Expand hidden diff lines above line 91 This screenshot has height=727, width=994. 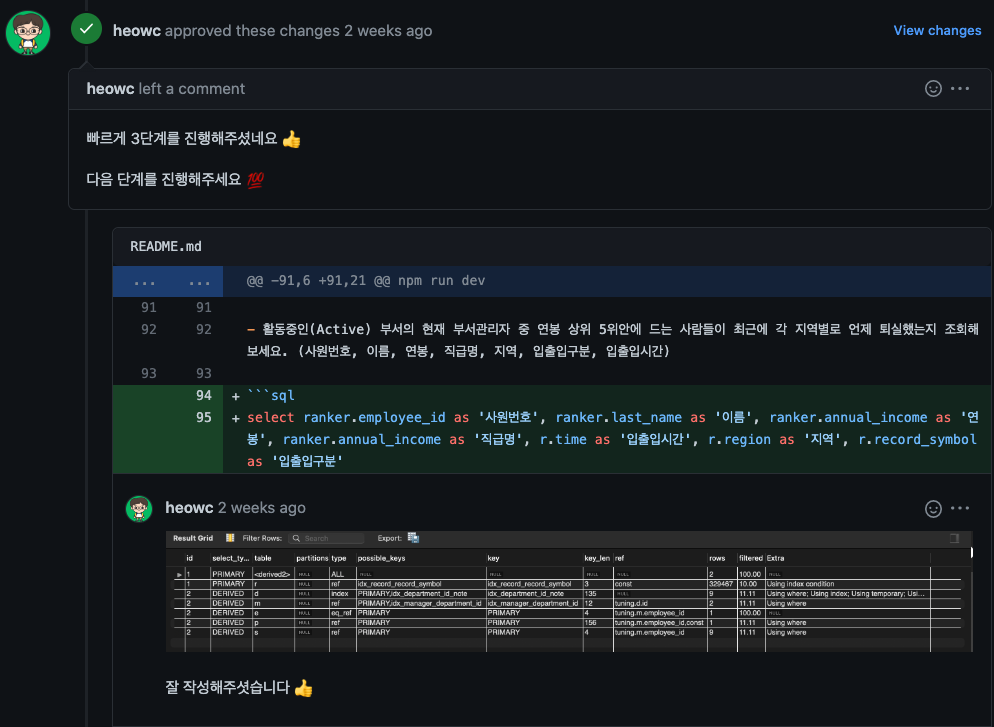pyautogui.click(x=168, y=281)
